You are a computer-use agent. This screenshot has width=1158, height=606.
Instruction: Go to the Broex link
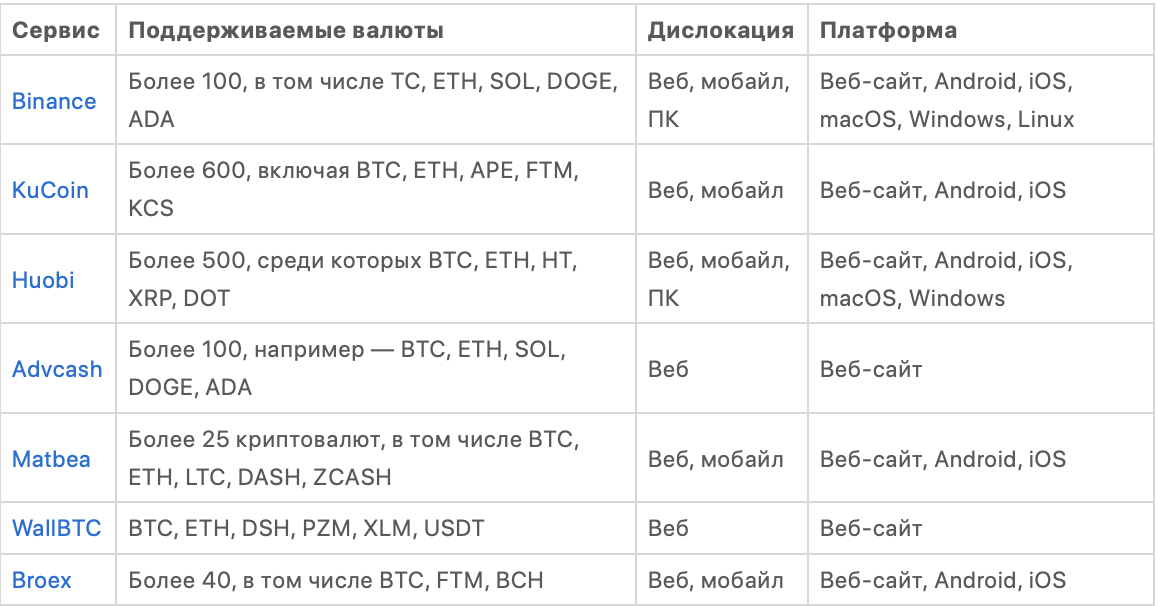[x=42, y=580]
